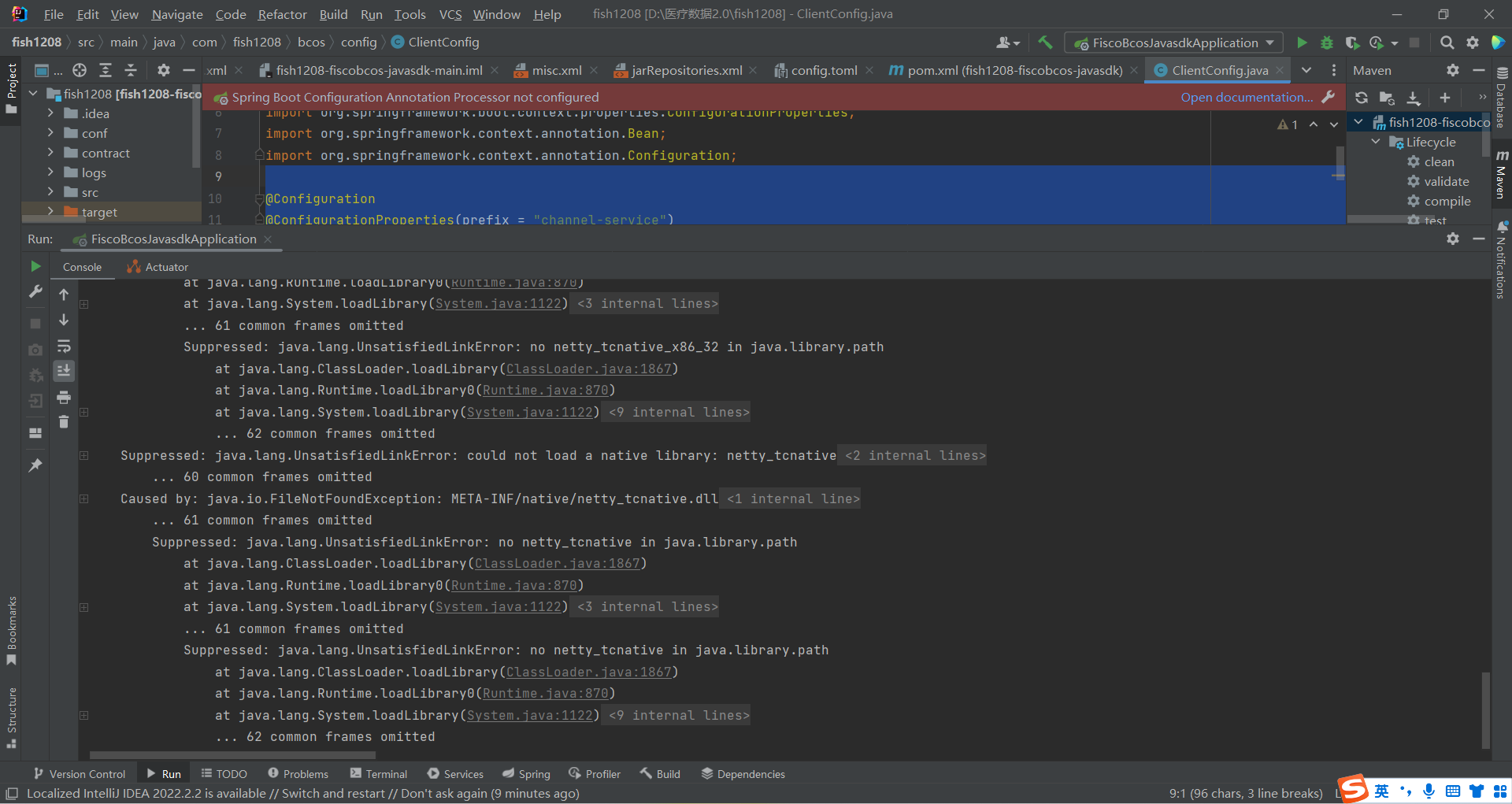Click the console vertical scrollbar
Viewport: 1512px width, 804px height.
click(x=1485, y=709)
